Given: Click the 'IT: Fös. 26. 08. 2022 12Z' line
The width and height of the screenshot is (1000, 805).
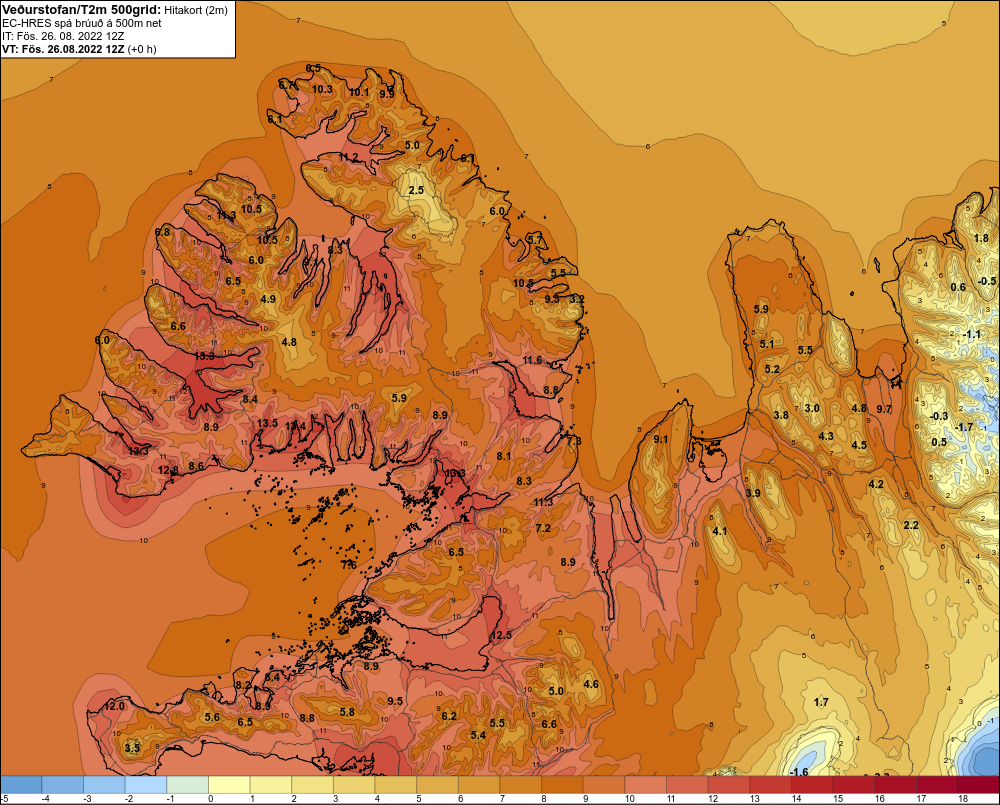Looking at the screenshot, I should 63,36.
